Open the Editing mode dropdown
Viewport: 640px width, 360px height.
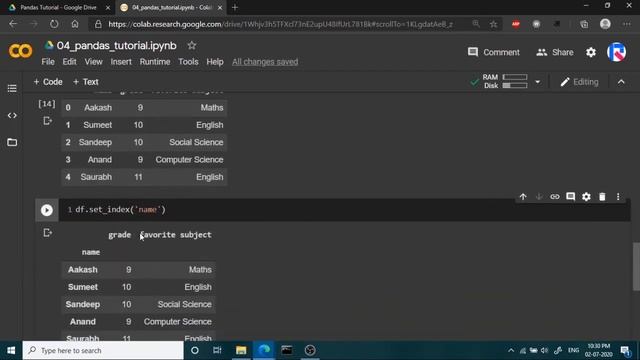tap(580, 82)
